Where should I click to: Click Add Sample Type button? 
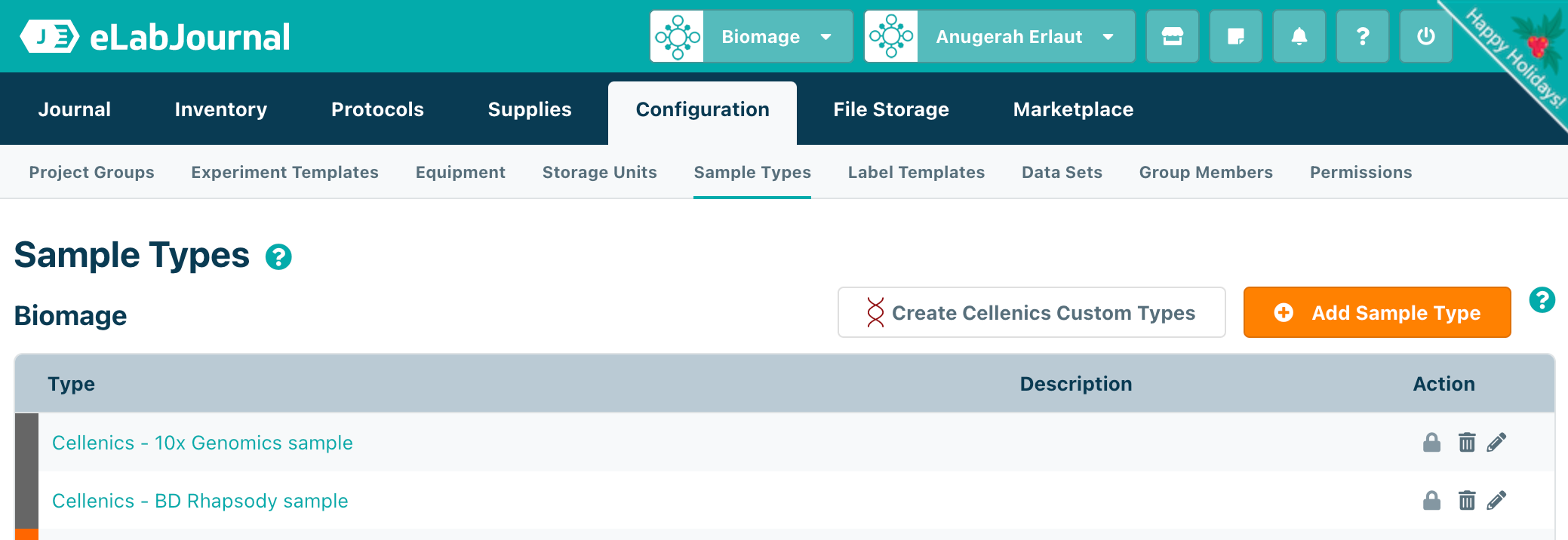1377,312
